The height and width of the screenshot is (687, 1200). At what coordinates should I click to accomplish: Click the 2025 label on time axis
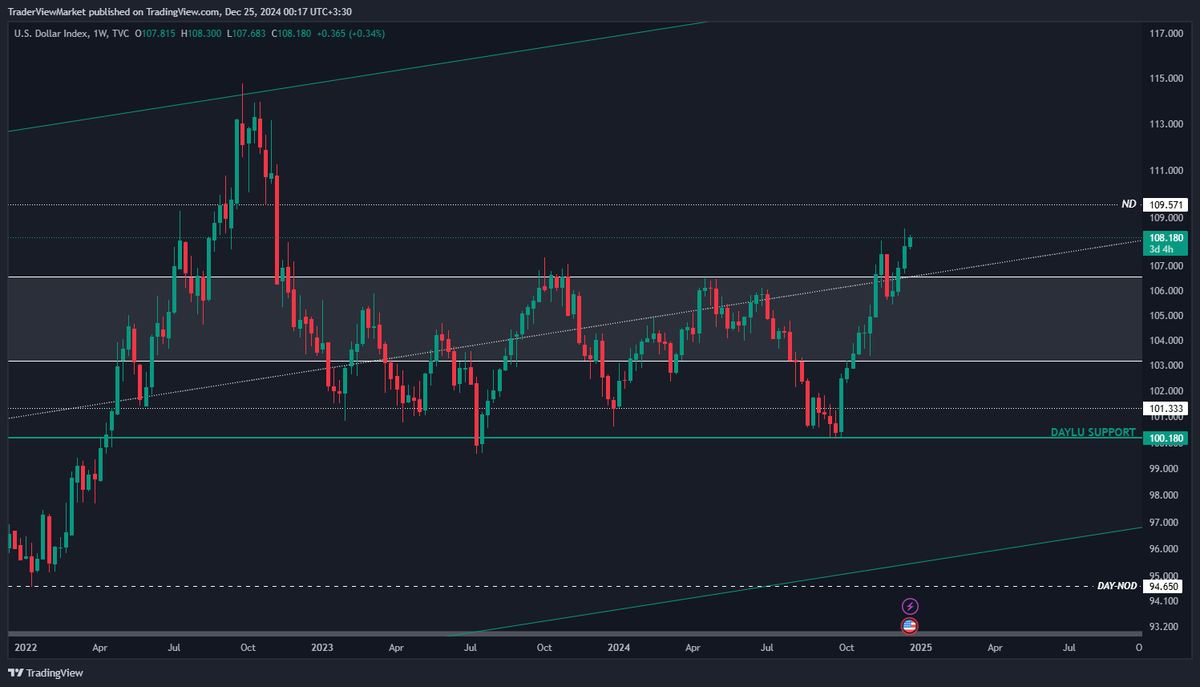(921, 647)
